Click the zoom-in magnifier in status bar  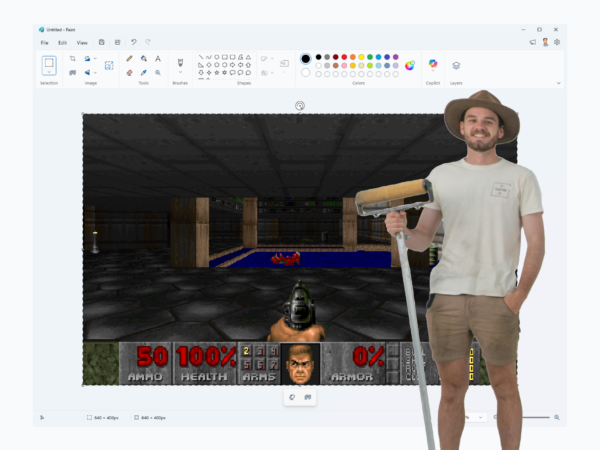click(557, 417)
